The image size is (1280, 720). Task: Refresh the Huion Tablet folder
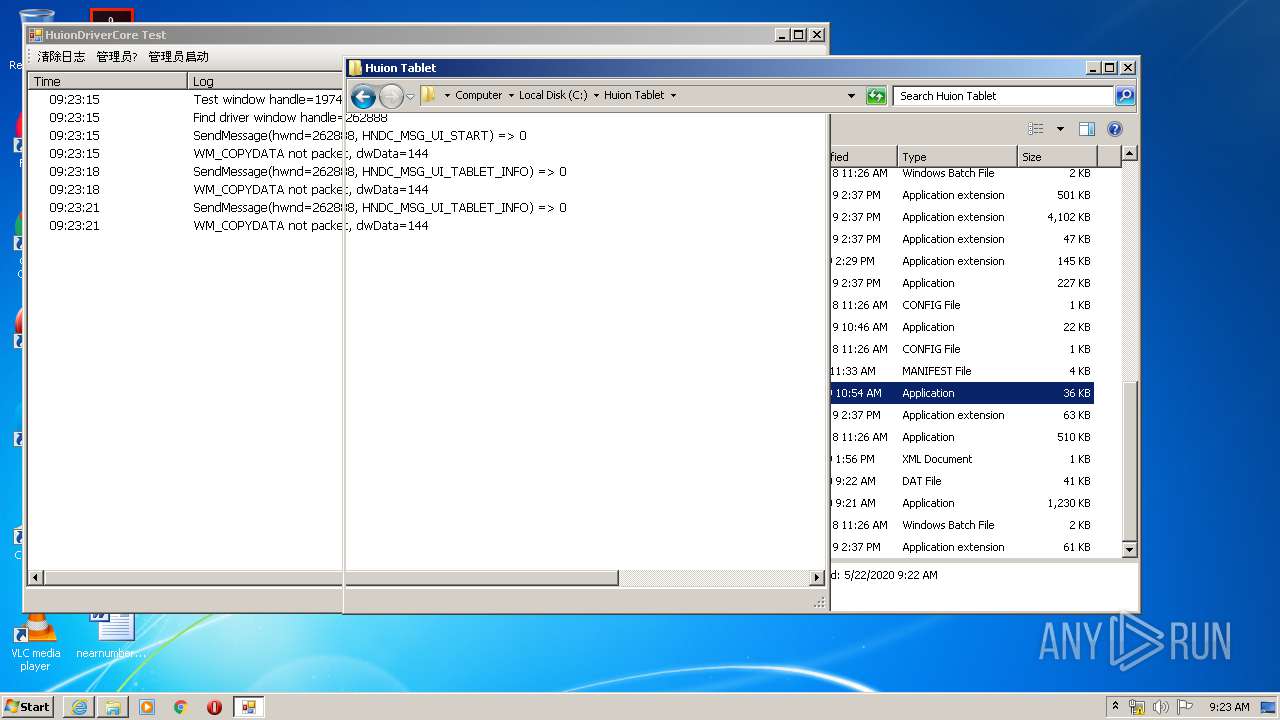tap(876, 96)
